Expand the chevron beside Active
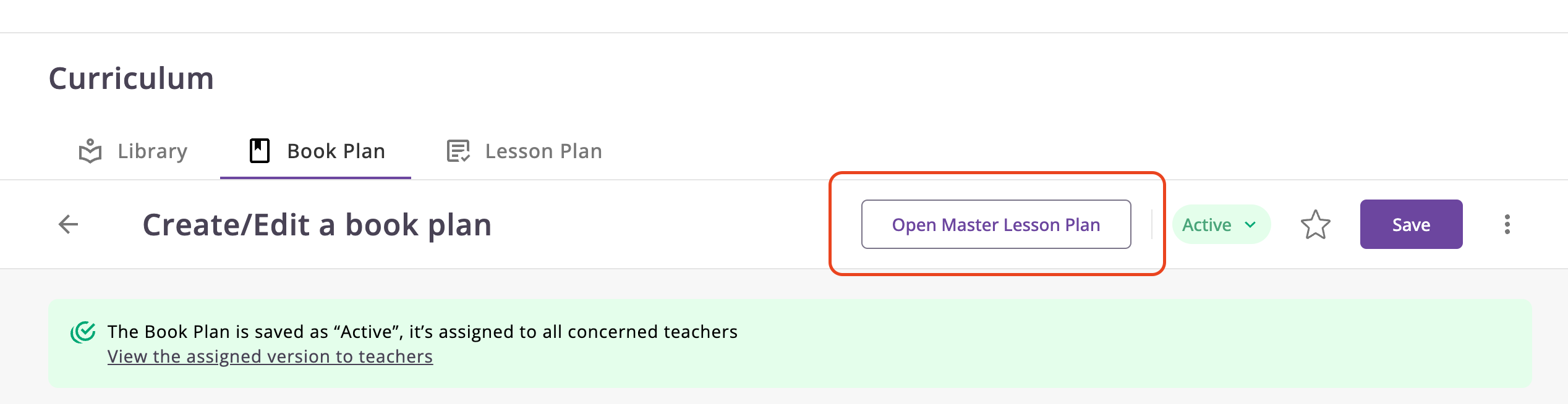This screenshot has height=404, width=1568. (1250, 225)
